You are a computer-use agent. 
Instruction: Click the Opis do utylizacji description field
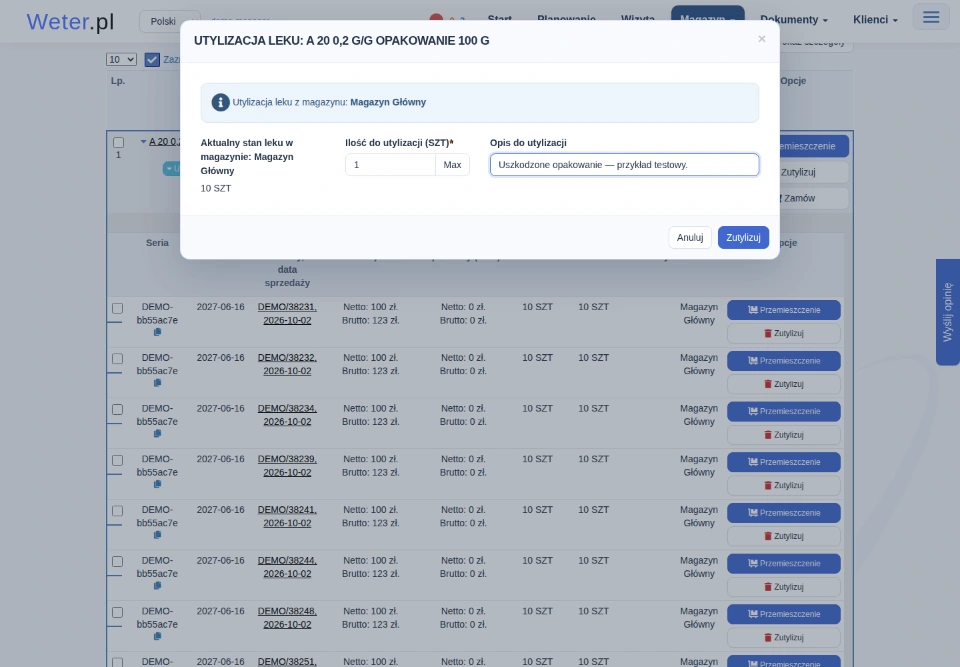coord(624,165)
